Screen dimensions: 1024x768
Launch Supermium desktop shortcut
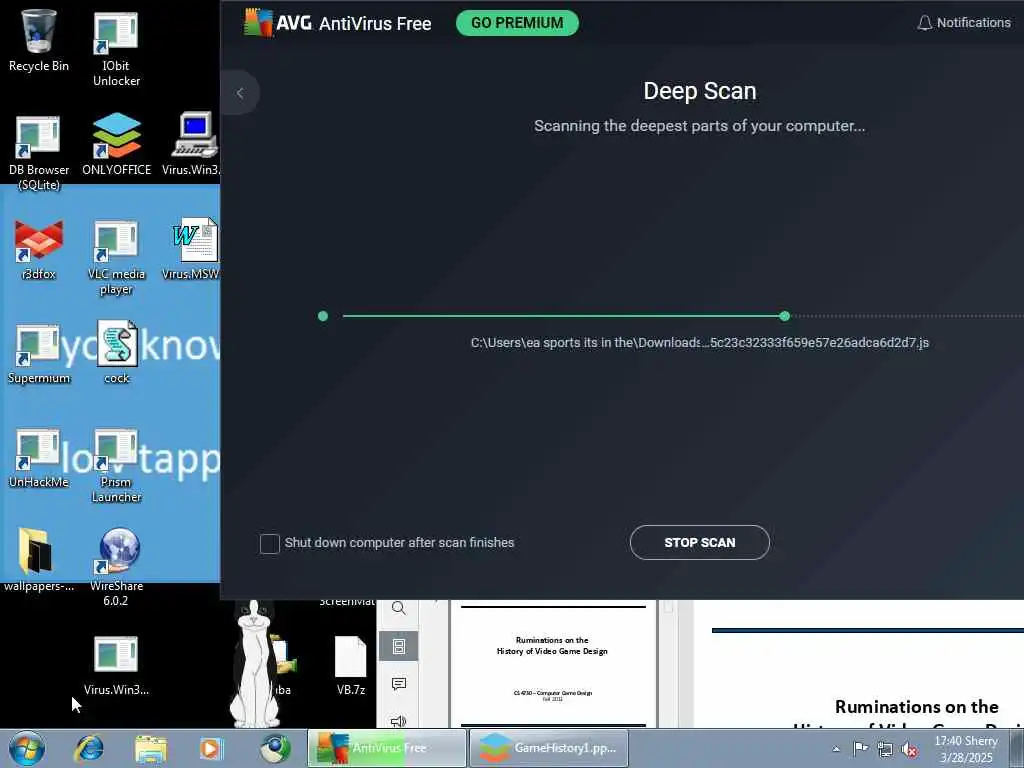tap(39, 353)
